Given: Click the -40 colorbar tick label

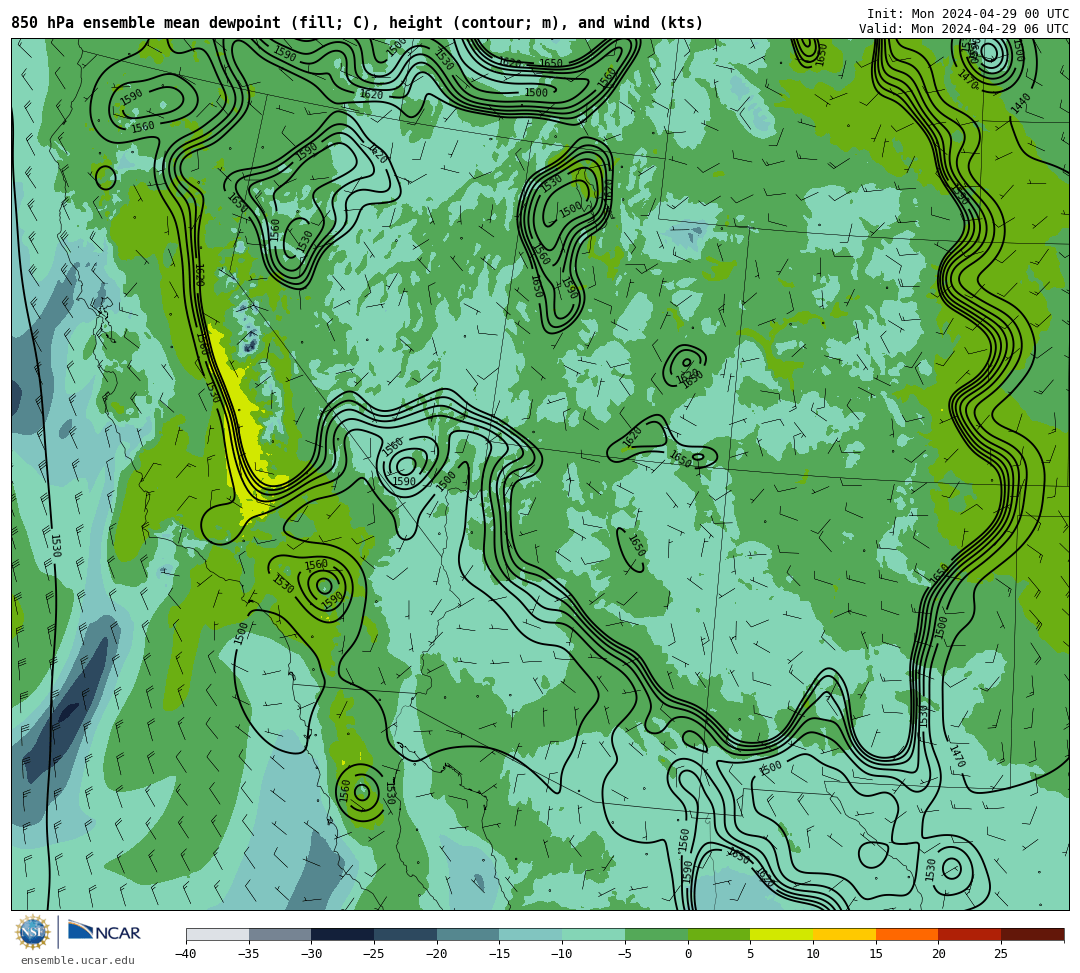Looking at the screenshot, I should coord(185,954).
